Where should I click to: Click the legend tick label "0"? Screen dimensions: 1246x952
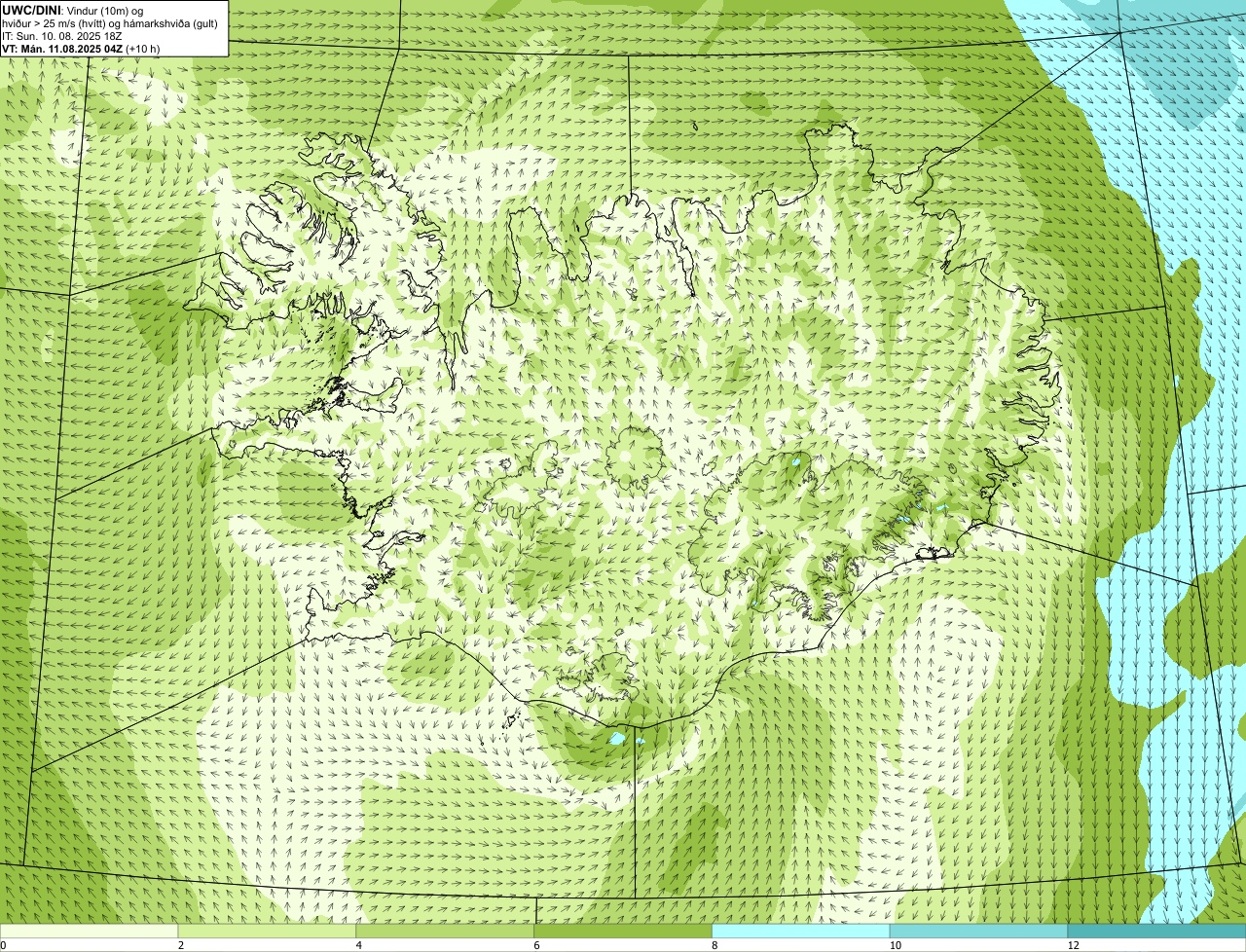point(3,945)
